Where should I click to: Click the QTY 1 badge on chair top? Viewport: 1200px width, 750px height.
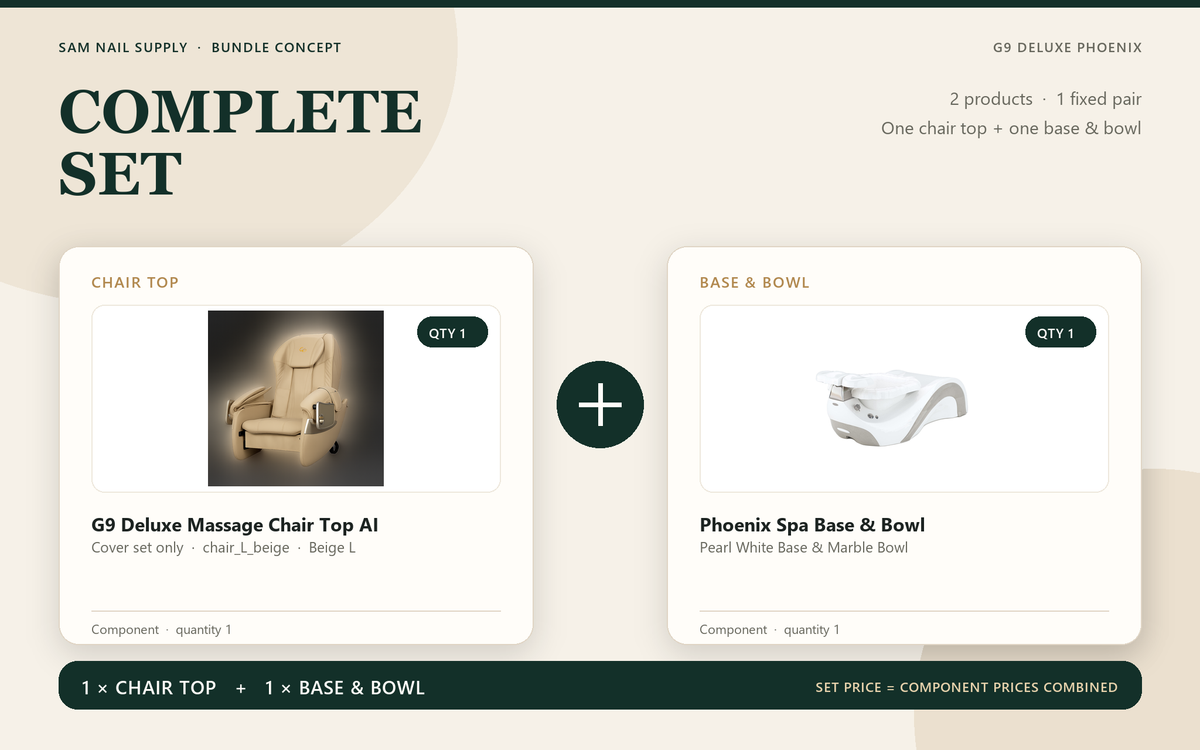click(452, 333)
